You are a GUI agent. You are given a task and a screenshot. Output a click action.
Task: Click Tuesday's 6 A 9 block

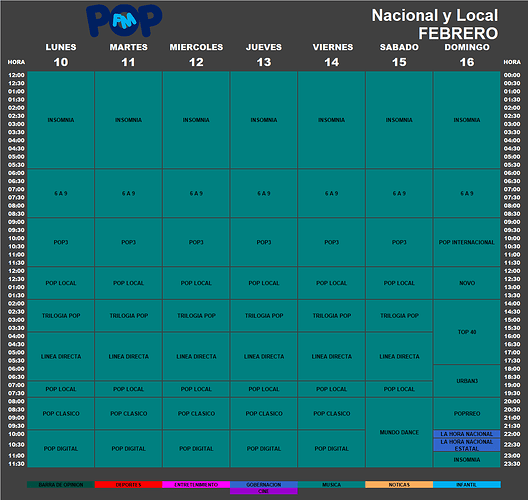click(128, 193)
